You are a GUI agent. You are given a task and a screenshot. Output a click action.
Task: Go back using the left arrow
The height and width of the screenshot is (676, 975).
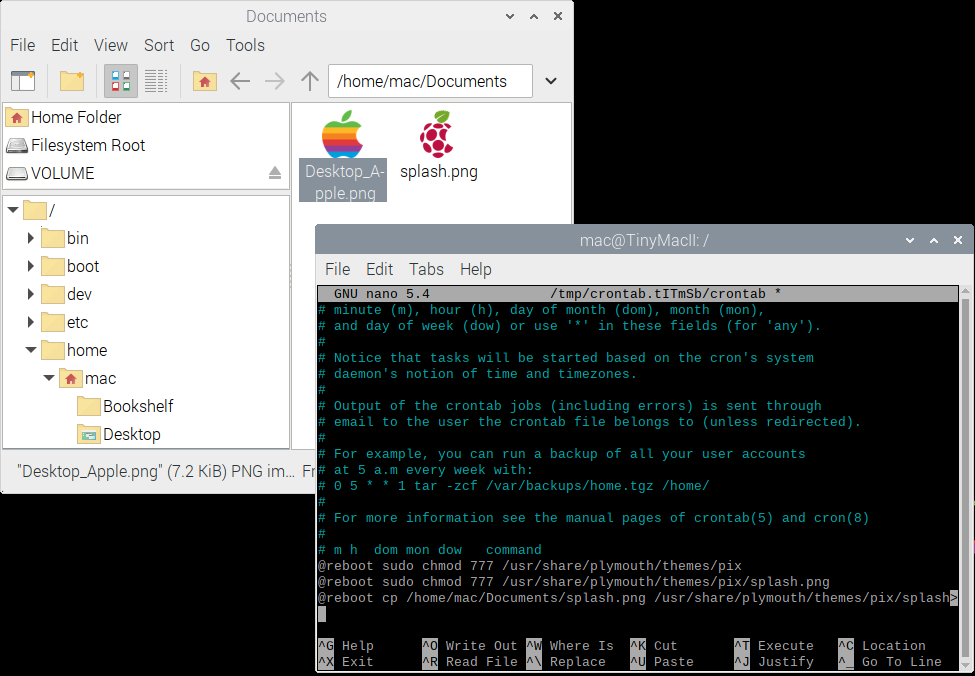240,81
